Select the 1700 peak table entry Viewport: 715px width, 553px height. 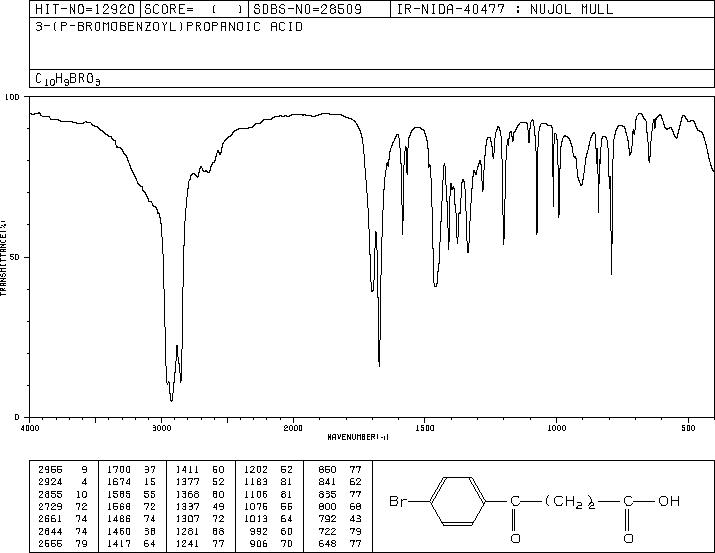click(131, 470)
